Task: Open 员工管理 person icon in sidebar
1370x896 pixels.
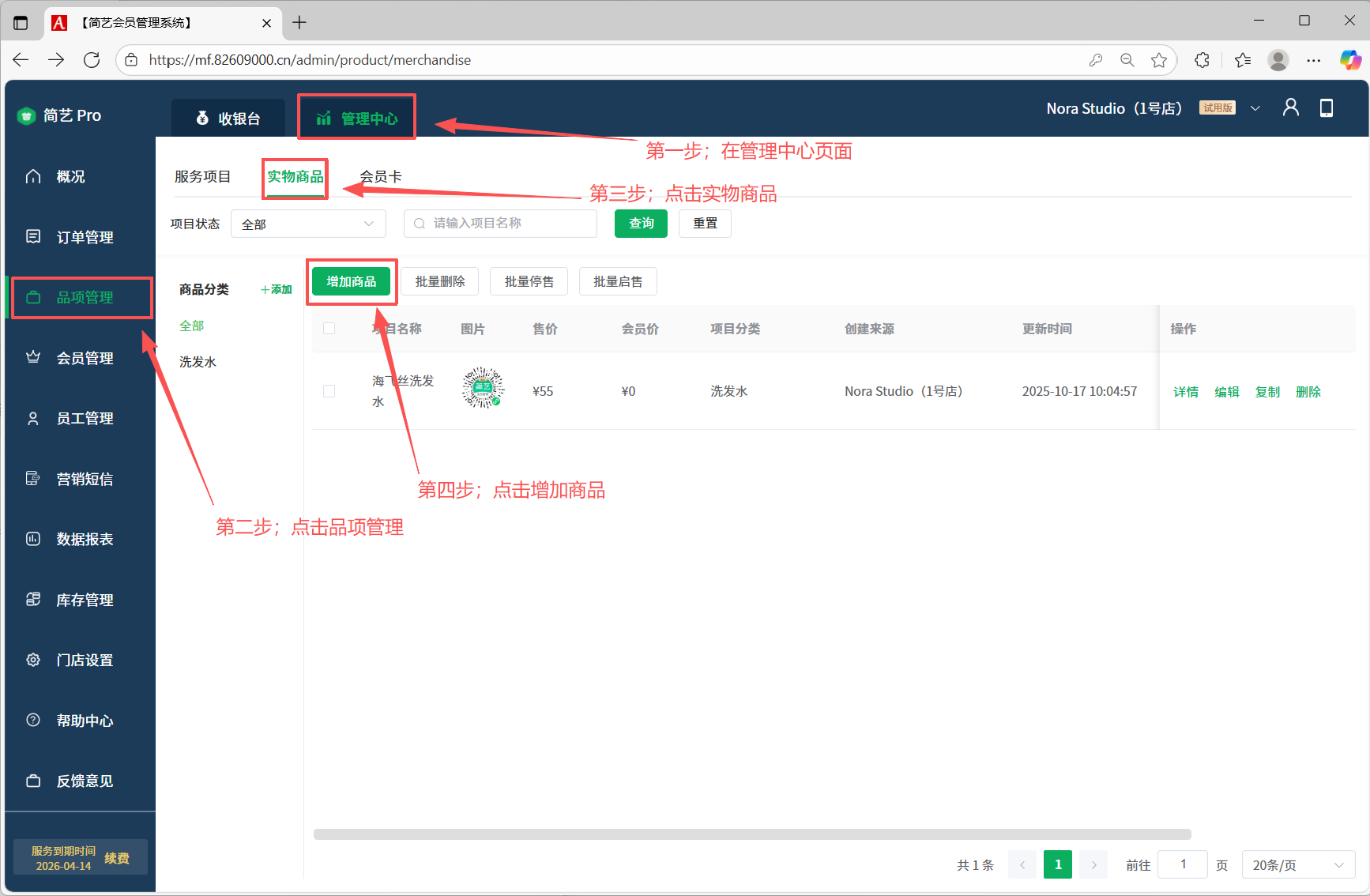Action: 33,418
